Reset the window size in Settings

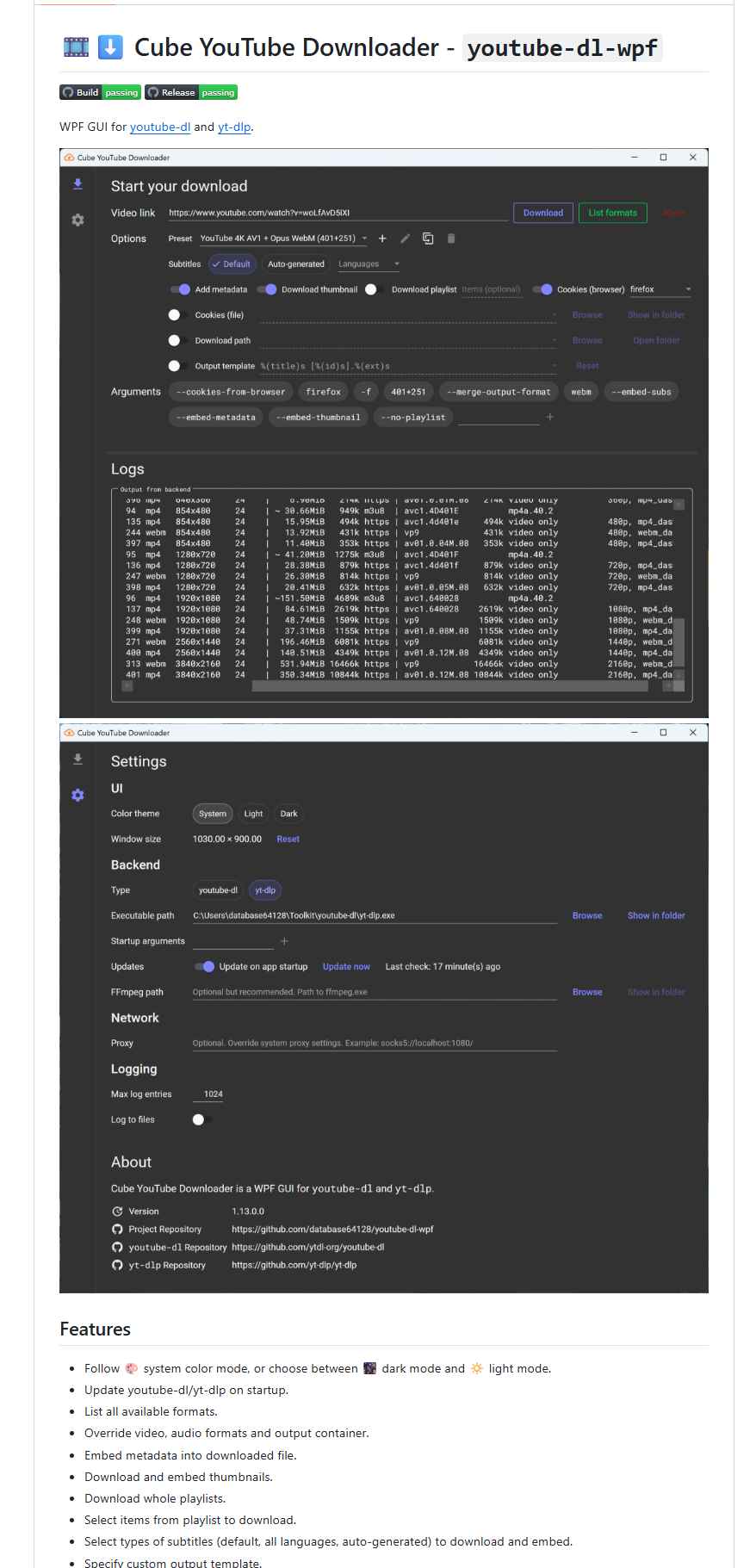(288, 839)
